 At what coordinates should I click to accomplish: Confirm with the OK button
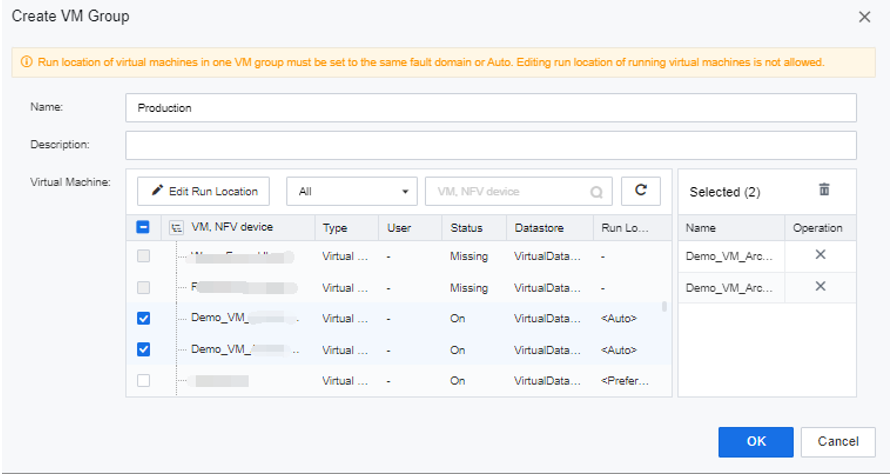click(755, 442)
